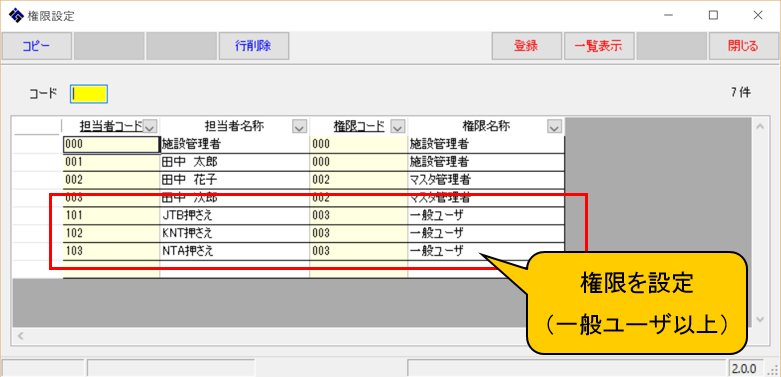
Task: Focus the yellow コード input field
Action: [x=89, y=93]
